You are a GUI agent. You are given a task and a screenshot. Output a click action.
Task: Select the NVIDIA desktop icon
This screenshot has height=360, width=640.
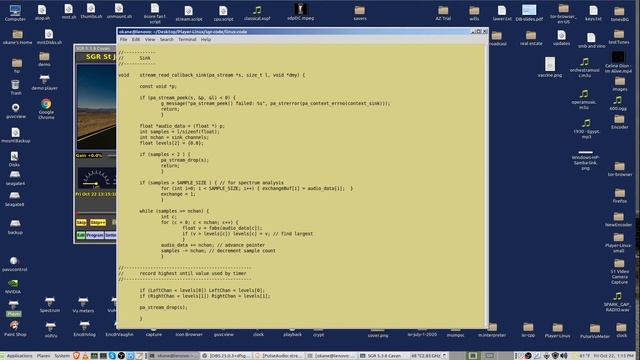pos(13,287)
